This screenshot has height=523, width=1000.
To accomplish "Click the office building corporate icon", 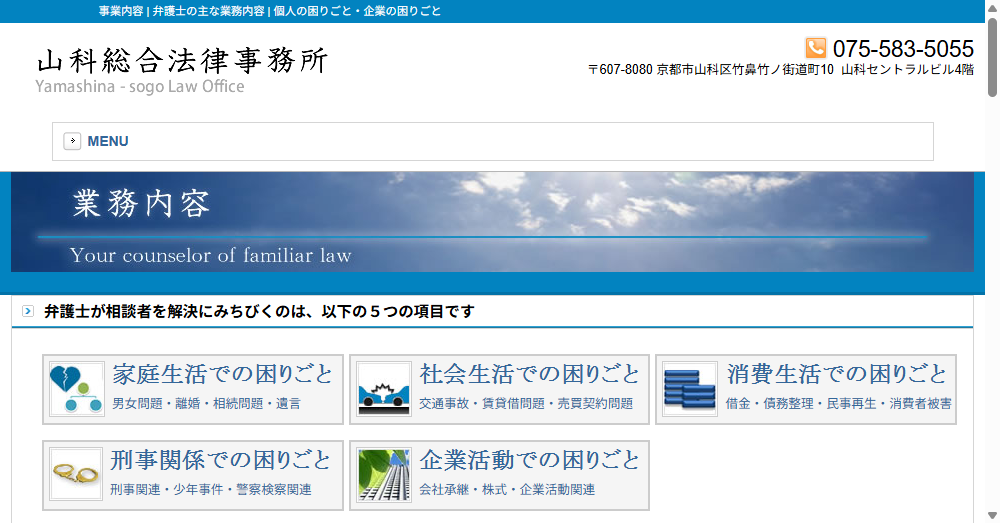I will pyautogui.click(x=384, y=475).
